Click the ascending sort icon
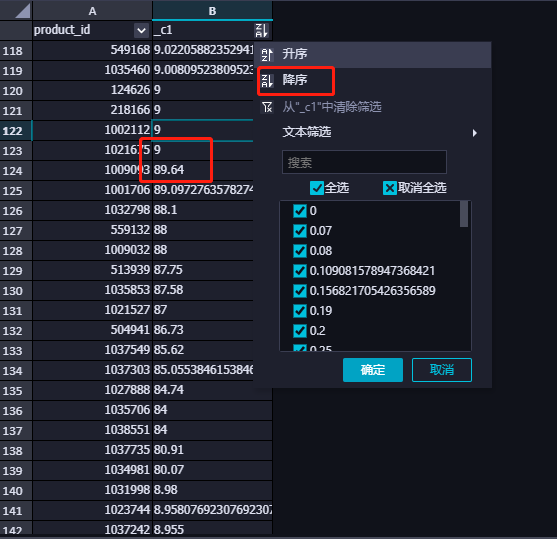Screen dimensions: 557x539 267,55
